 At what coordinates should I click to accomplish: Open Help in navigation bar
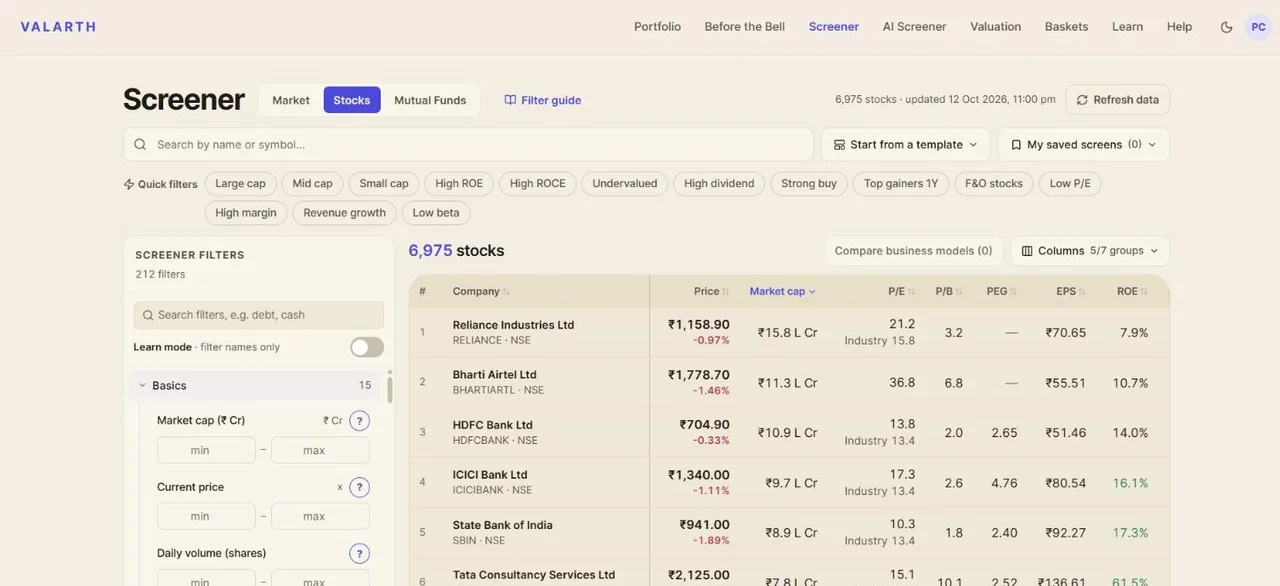[x=1180, y=27]
